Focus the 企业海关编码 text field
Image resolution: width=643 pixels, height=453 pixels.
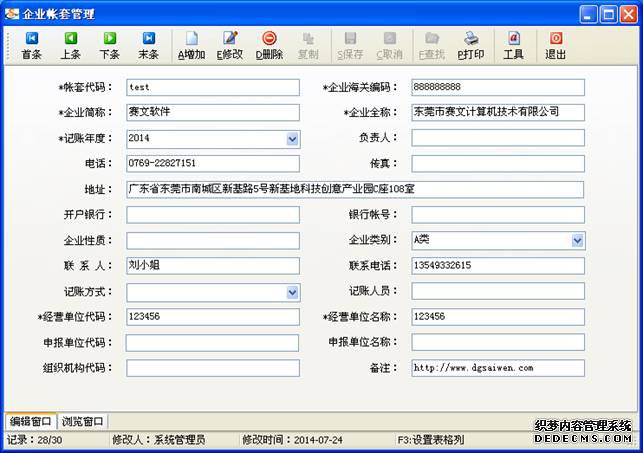click(x=497, y=87)
